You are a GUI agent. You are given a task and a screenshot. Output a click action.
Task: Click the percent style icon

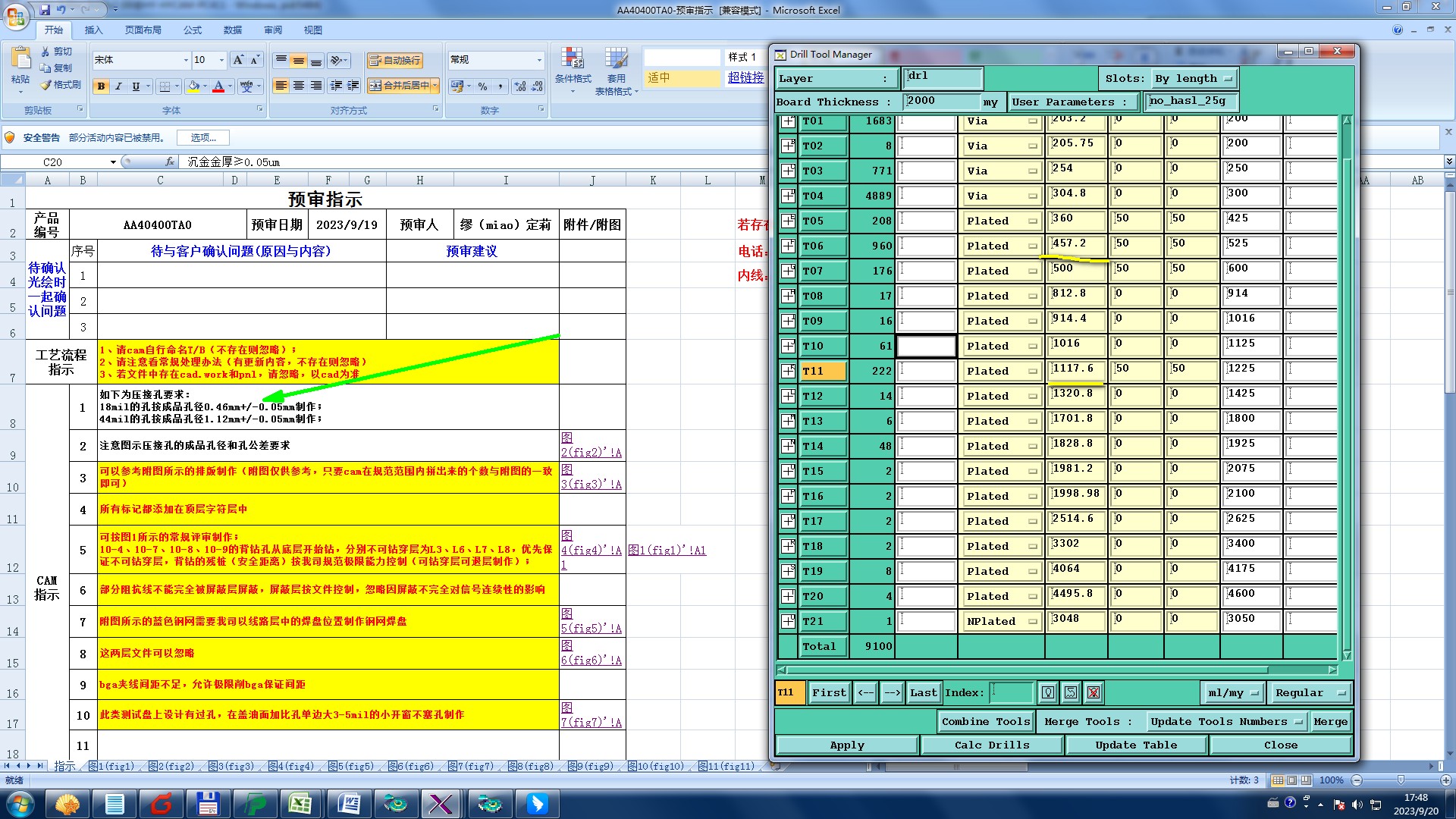(x=482, y=86)
